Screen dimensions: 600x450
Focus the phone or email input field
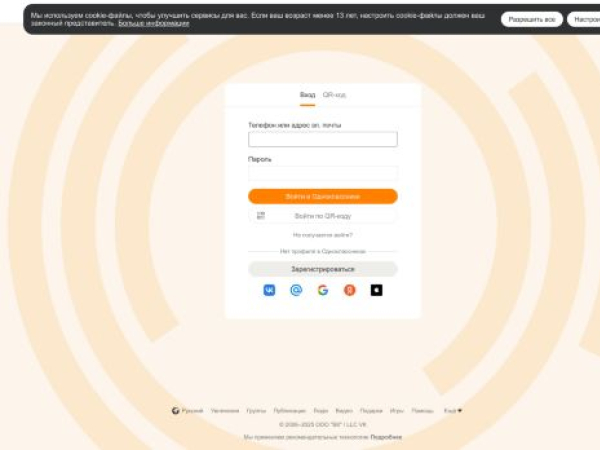click(x=323, y=139)
